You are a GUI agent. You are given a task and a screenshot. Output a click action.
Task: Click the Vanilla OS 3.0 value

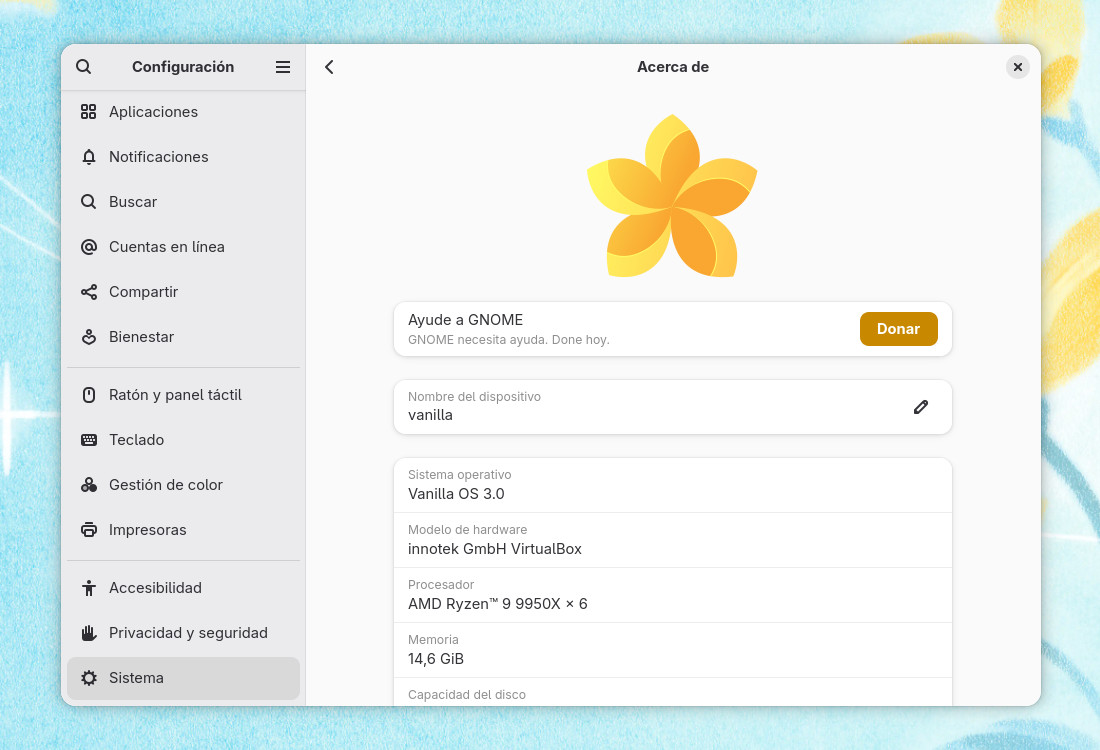(x=456, y=494)
